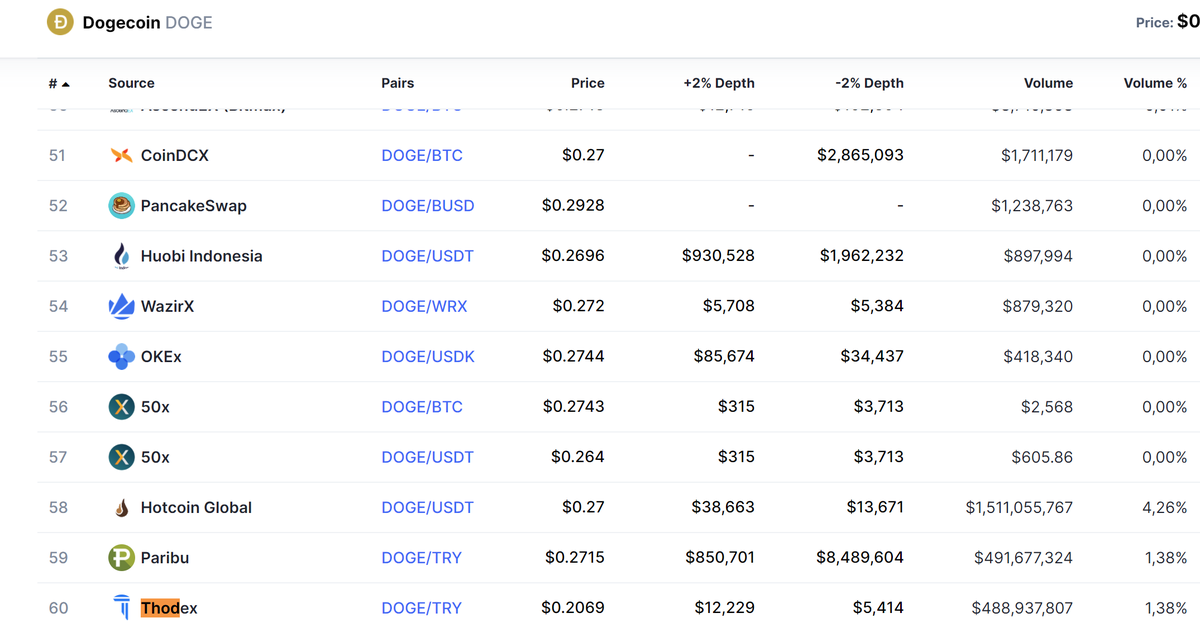Click the WazirX exchange logo
Image resolution: width=1200 pixels, height=632 pixels.
click(x=121, y=306)
